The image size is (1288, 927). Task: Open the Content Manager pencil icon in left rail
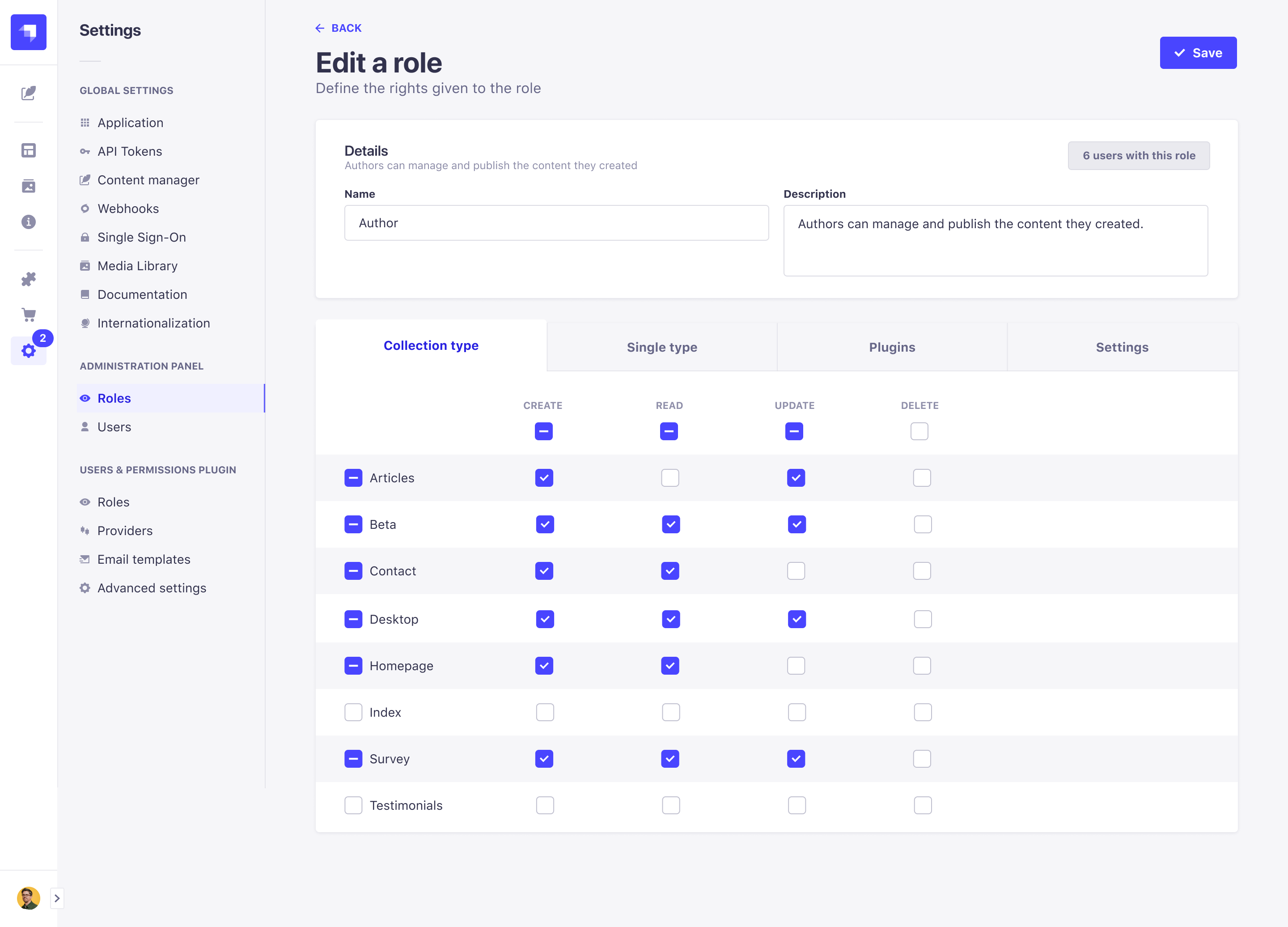(28, 93)
